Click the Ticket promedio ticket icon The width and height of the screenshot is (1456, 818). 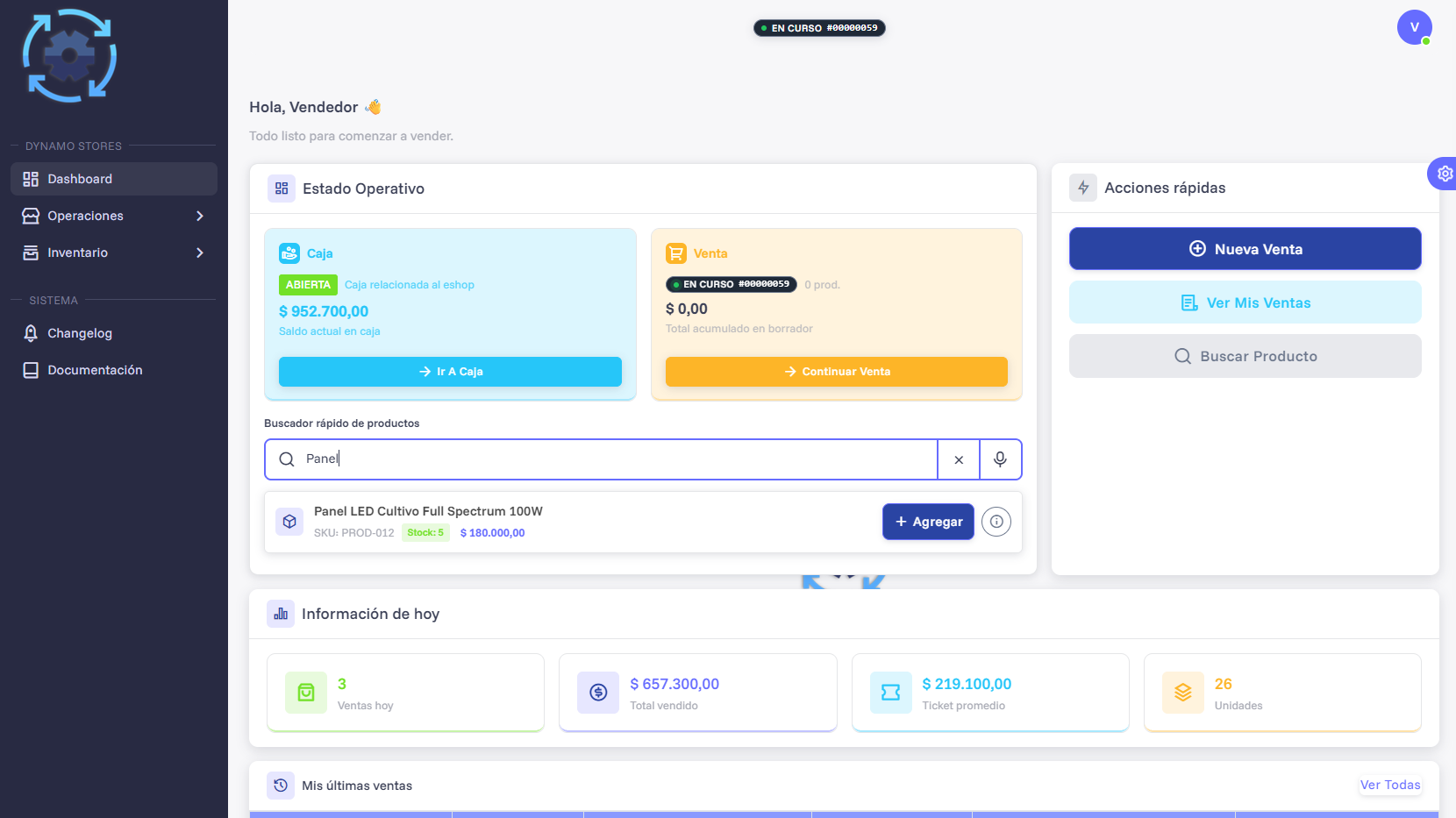891,693
